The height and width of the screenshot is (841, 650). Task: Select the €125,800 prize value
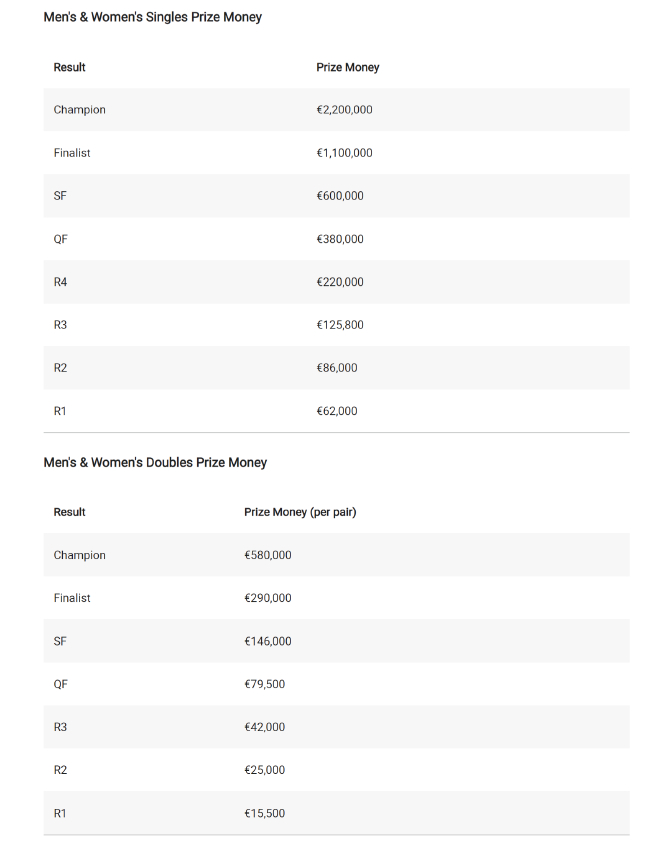click(x=340, y=325)
